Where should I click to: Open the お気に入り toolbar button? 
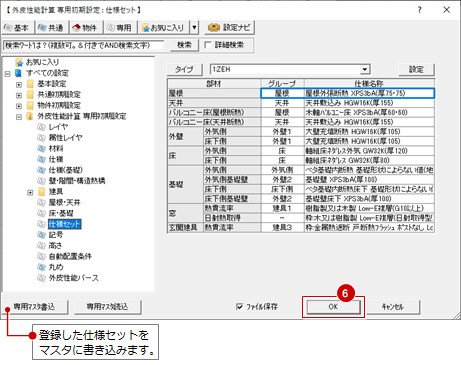[x=164, y=28]
